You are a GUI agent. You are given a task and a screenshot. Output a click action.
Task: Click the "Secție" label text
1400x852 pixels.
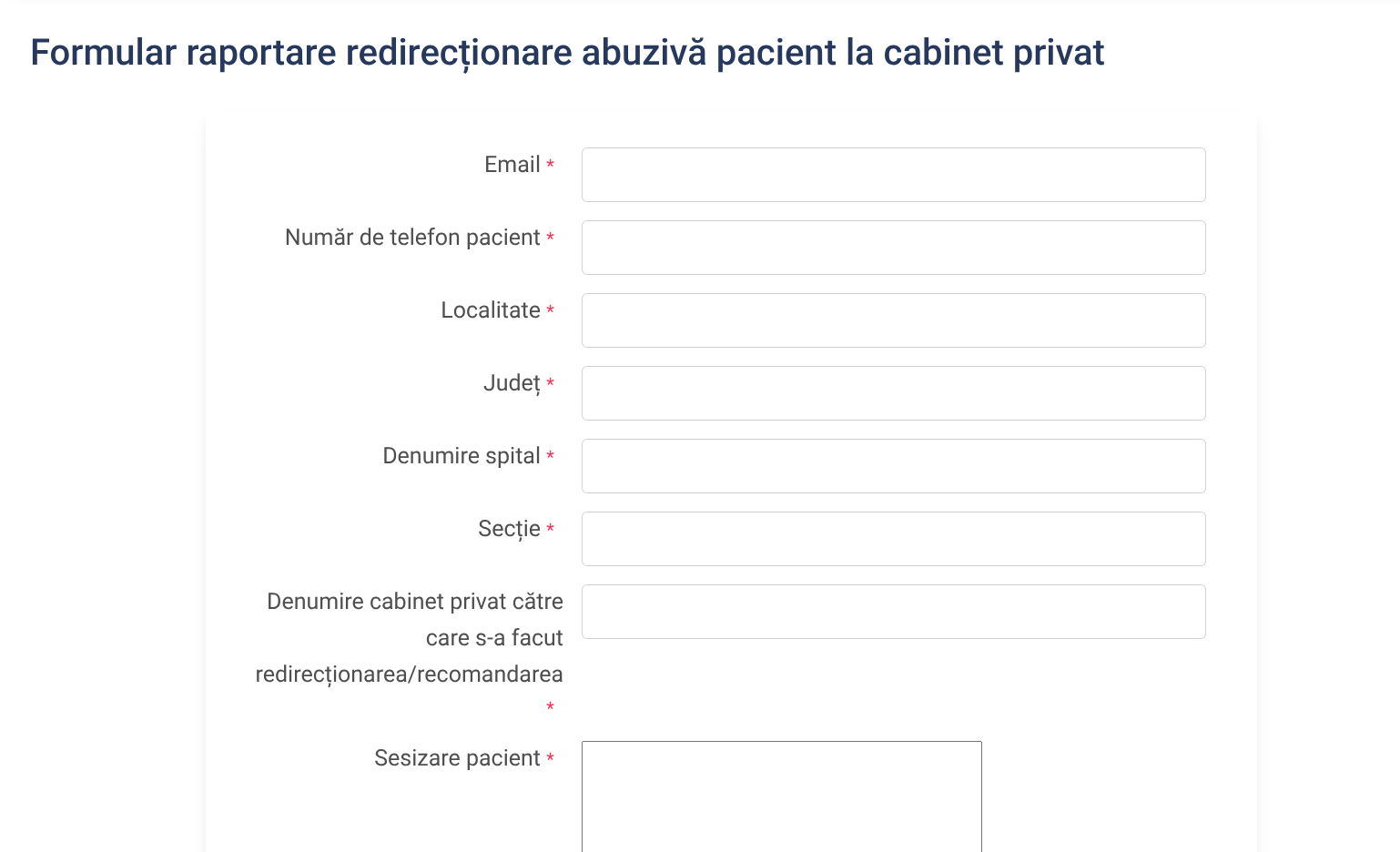[509, 529]
